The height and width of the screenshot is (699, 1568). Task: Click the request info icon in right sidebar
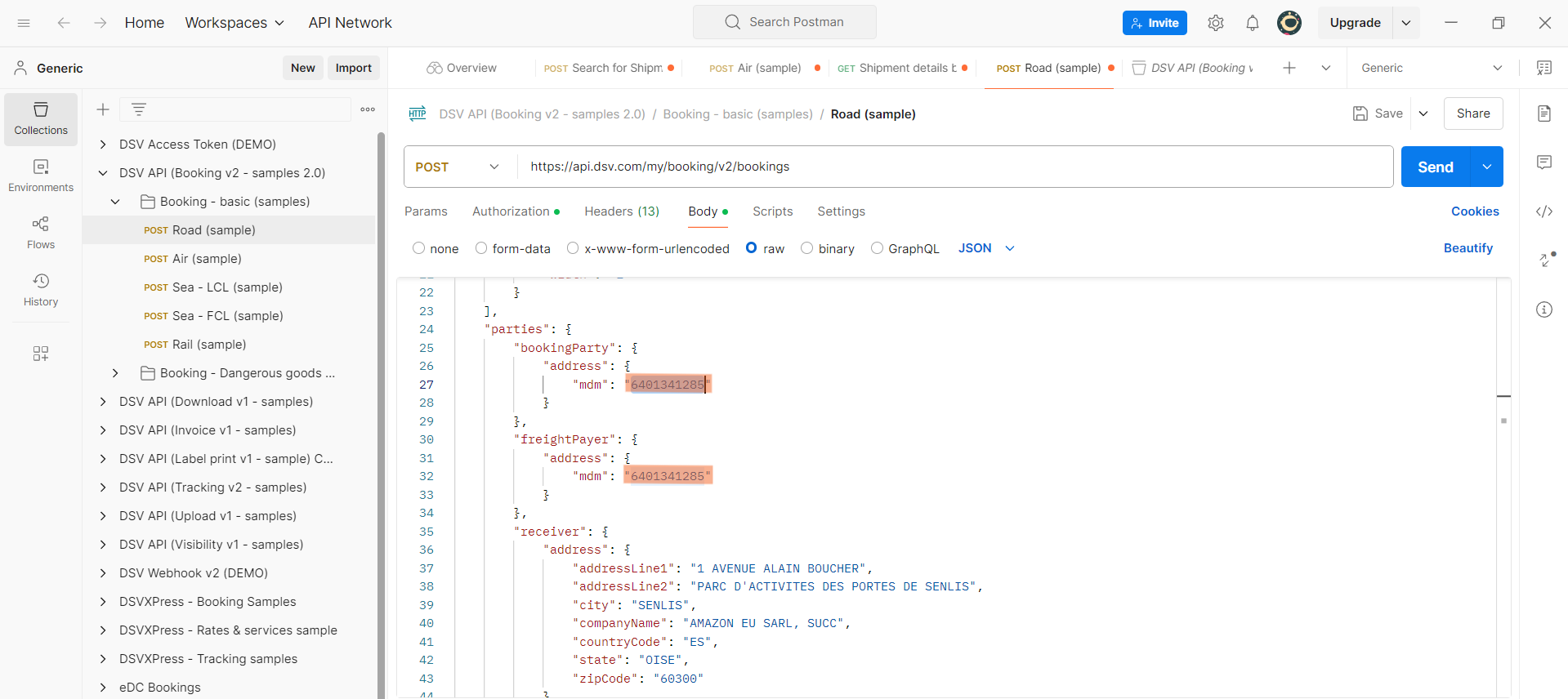(1543, 309)
